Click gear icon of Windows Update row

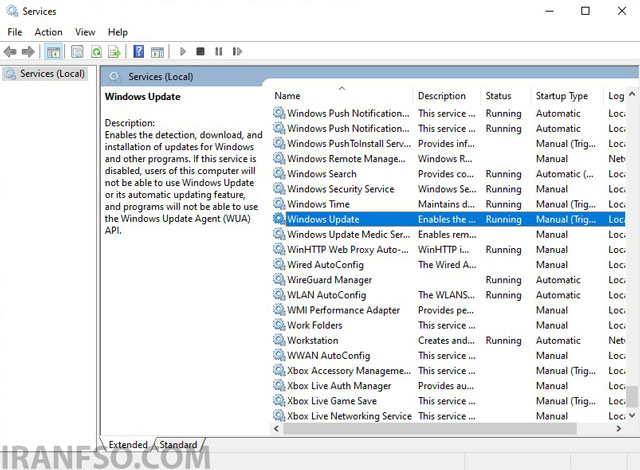point(279,219)
